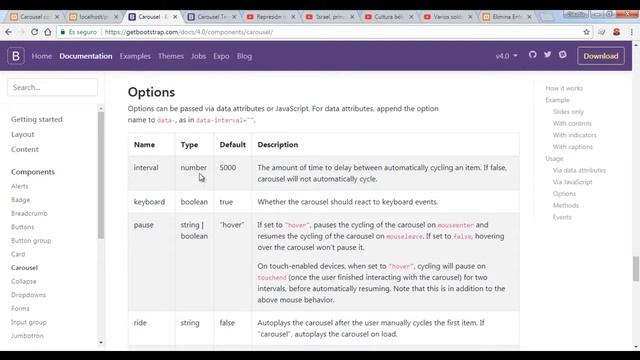Open Input group in the sidebar
The height and width of the screenshot is (360, 640).
click(x=29, y=322)
